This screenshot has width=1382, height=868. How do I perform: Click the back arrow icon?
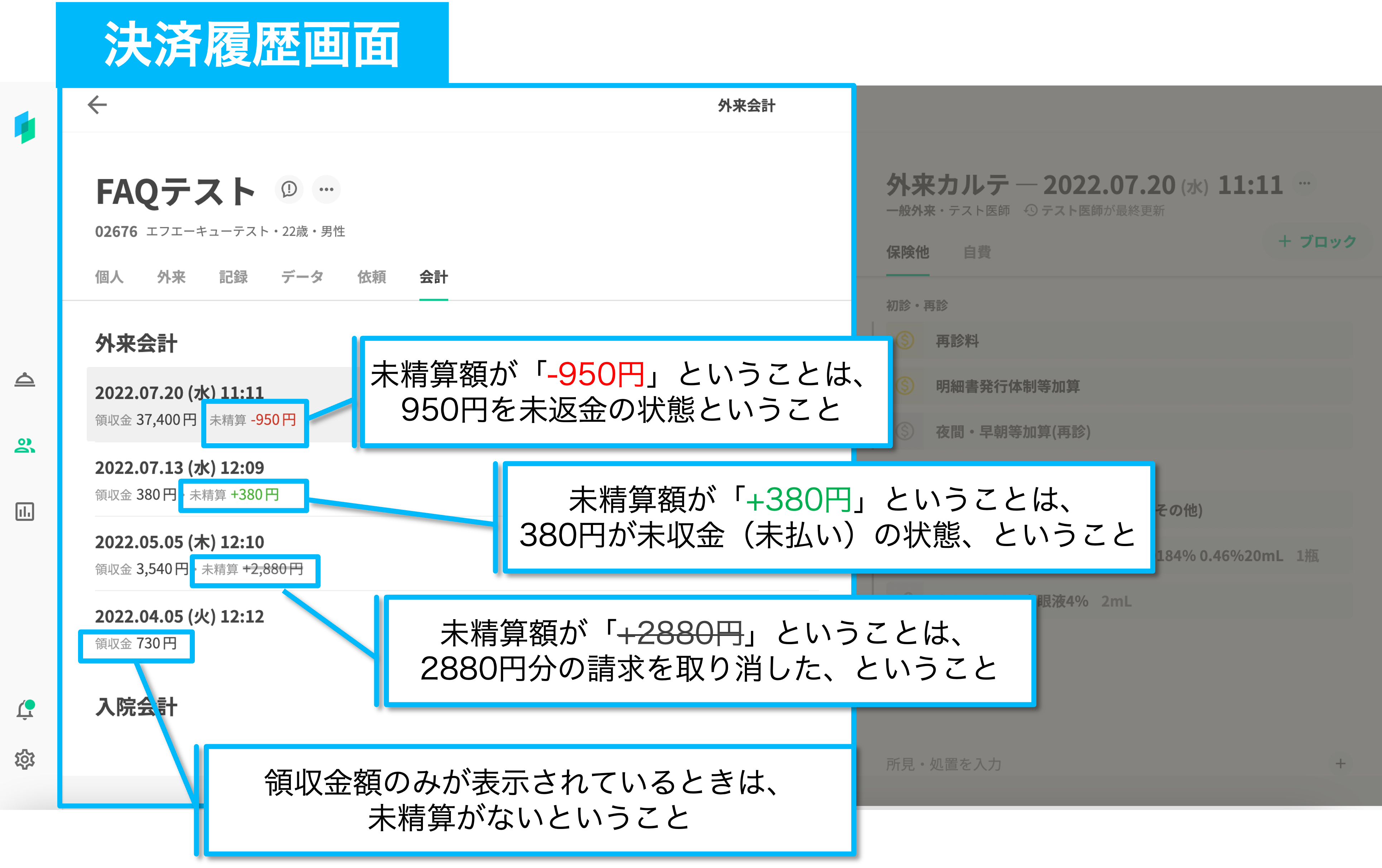pos(97,105)
